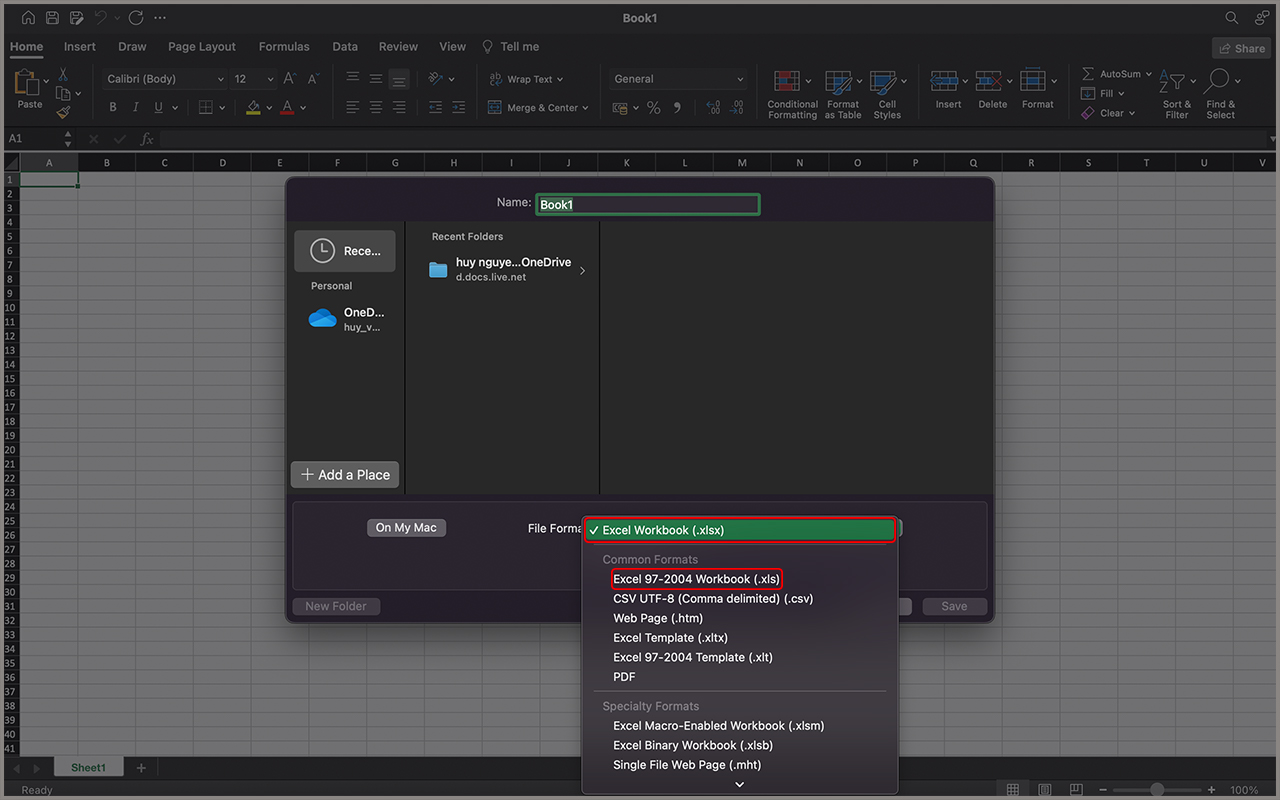1280x800 pixels.
Task: Click the Paste clipboard icon
Action: coord(28,83)
